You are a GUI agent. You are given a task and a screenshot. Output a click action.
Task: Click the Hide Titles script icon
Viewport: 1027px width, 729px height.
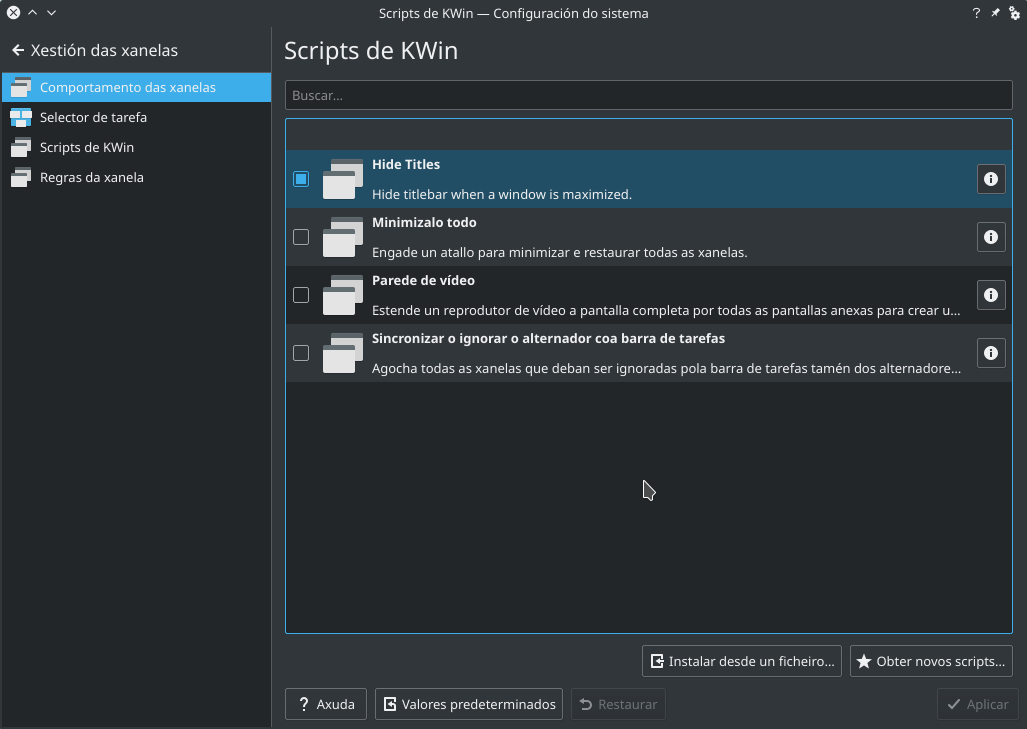pos(343,179)
